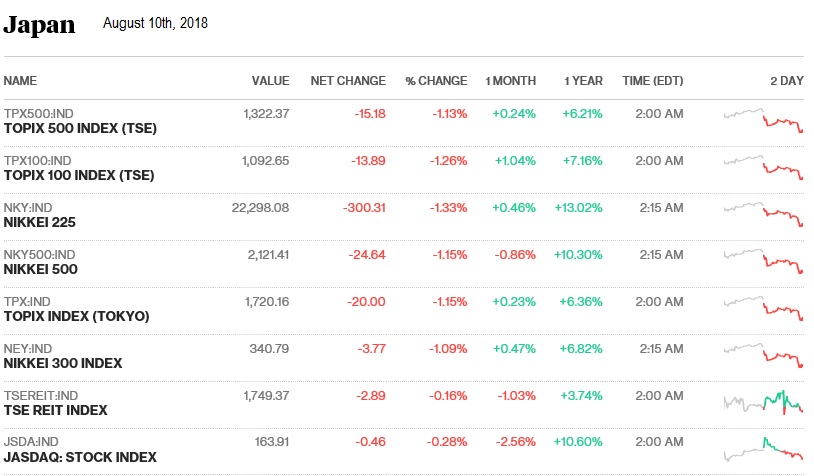Click the -1.33% change for NIKKEI 225

449,208
